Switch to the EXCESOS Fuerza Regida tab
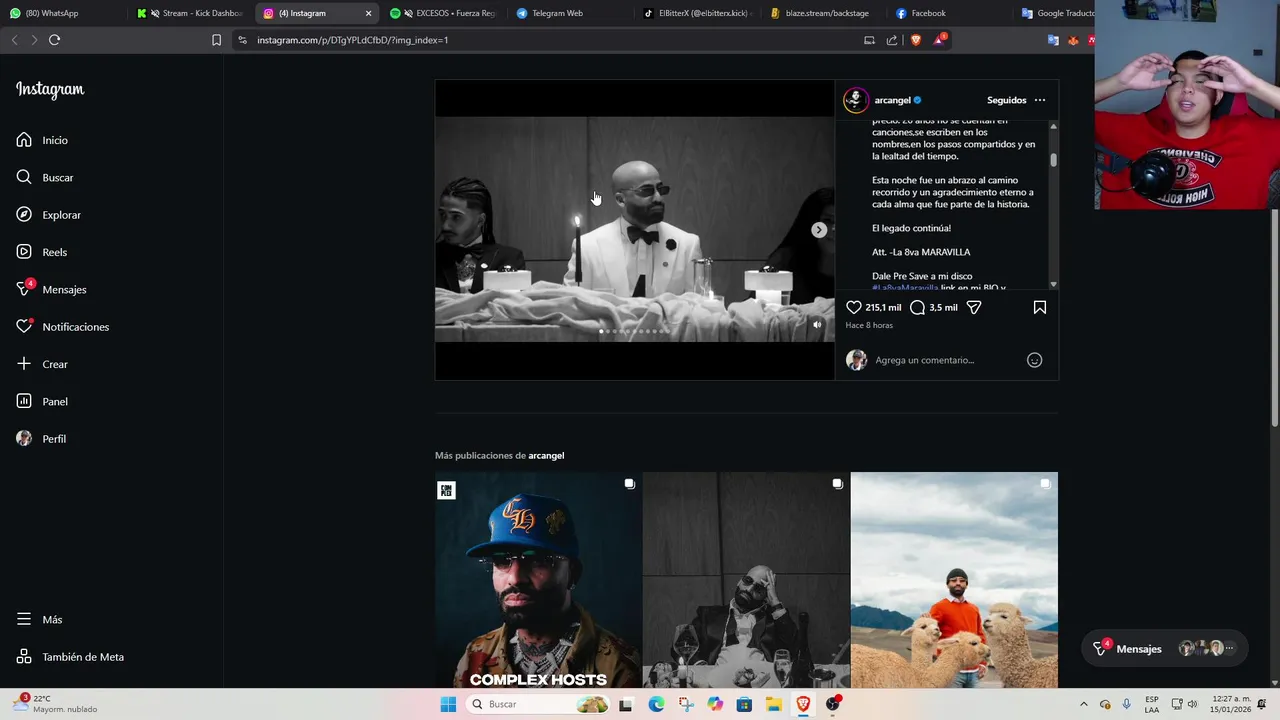The image size is (1280, 720). click(442, 13)
